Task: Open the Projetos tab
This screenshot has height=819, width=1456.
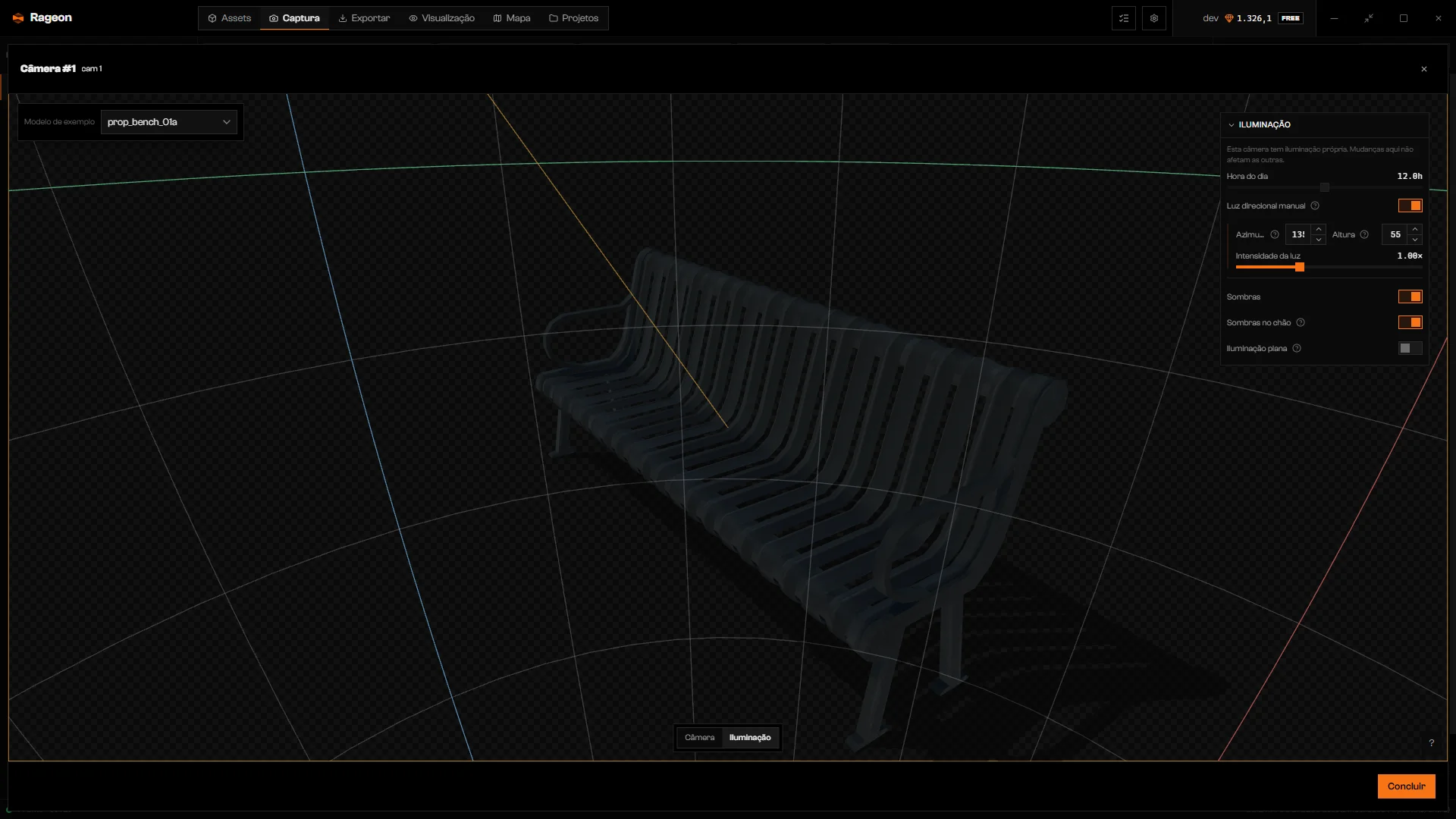Action: 574,18
